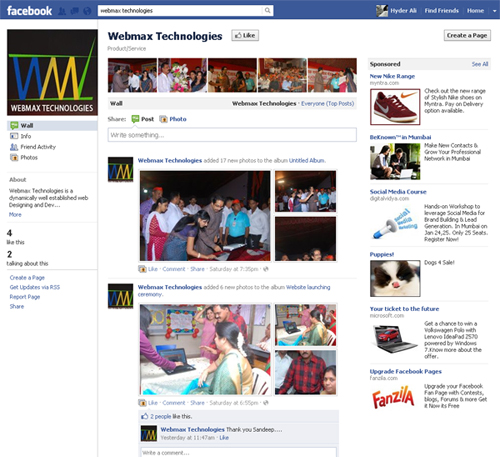This screenshot has height=457, width=500.
Task: Expand About text with More link
Action: [15, 215]
